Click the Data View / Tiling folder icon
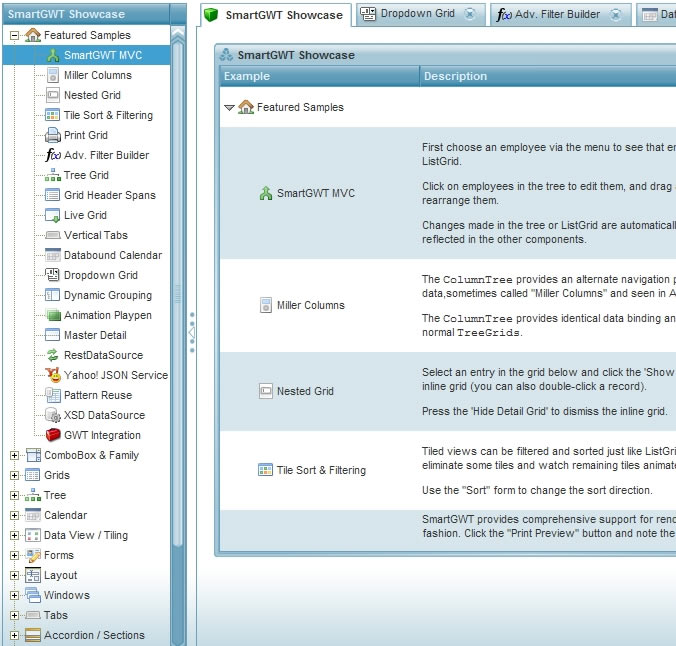The width and height of the screenshot is (676, 646). [x=33, y=535]
